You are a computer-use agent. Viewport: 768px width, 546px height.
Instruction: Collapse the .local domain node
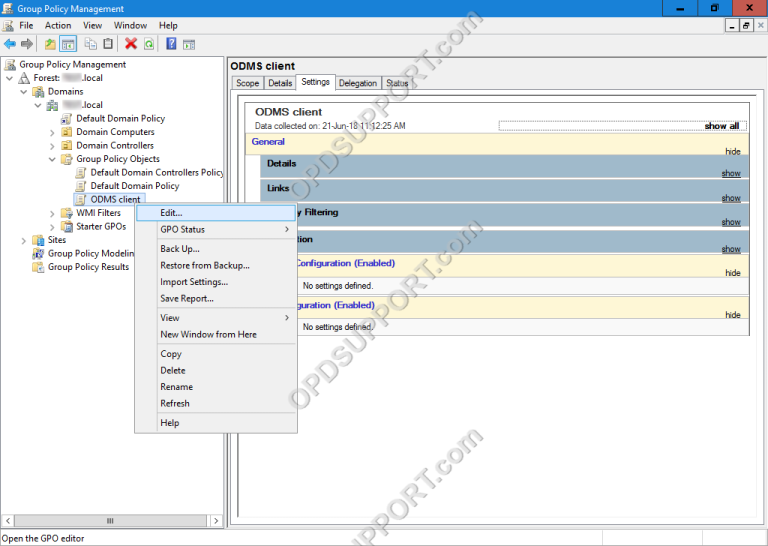point(38,105)
